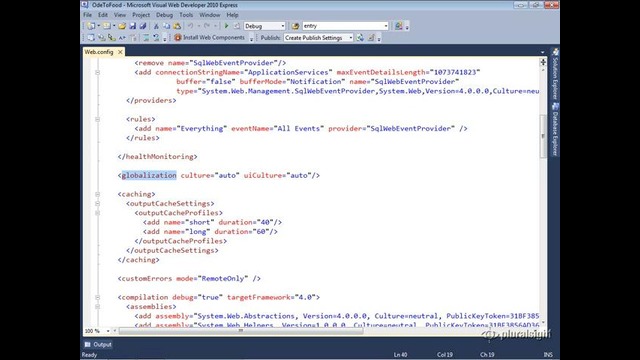This screenshot has width=640, height=360.
Task: Collapse the caching element outline
Action: [x=97, y=194]
